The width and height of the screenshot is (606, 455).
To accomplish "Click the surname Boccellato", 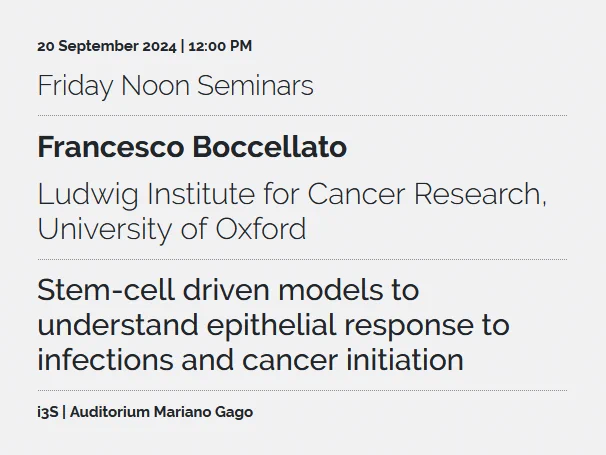I will point(270,147).
